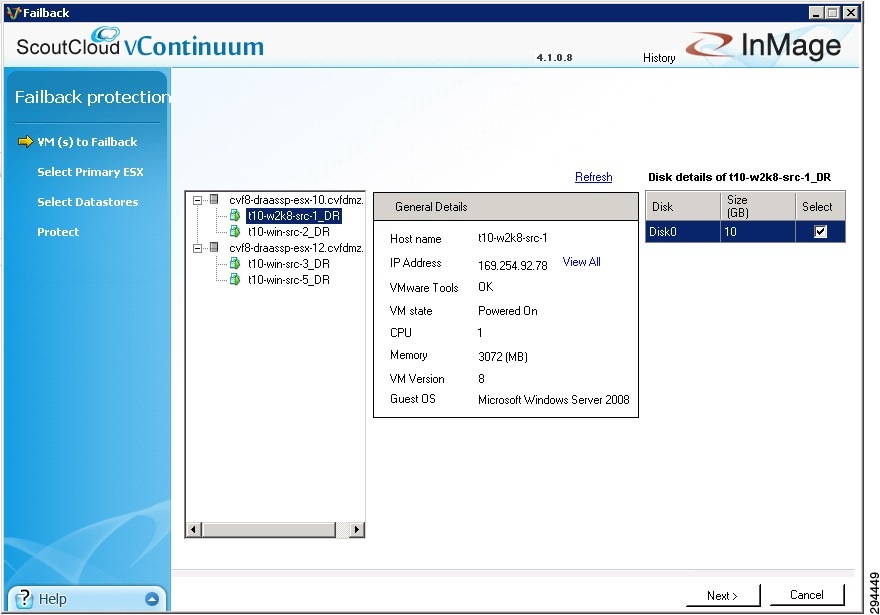Collapse the cvf8-draassp-esx-10 tree node
The width and height of the screenshot is (880, 615).
click(x=198, y=200)
